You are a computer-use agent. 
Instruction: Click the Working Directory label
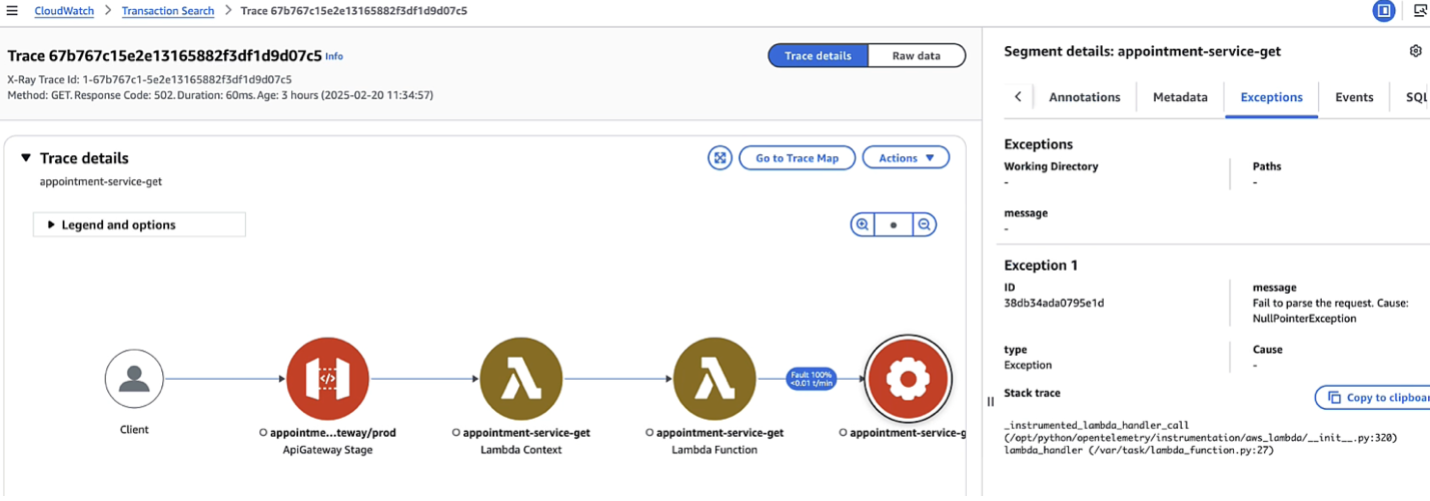[1051, 166]
